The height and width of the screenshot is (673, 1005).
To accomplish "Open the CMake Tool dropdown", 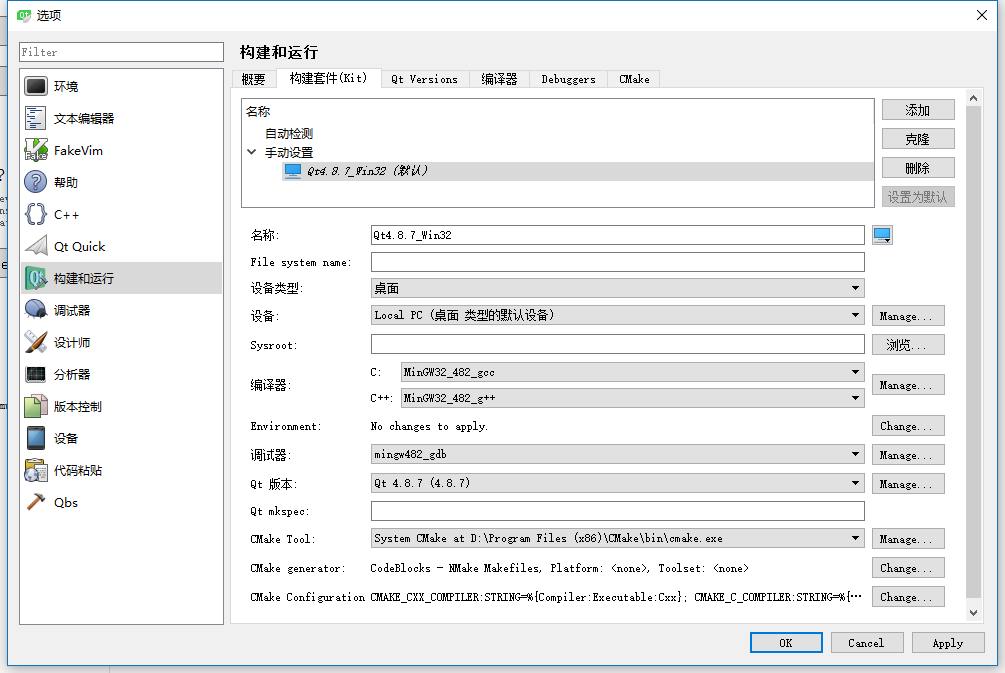I will click(617, 538).
